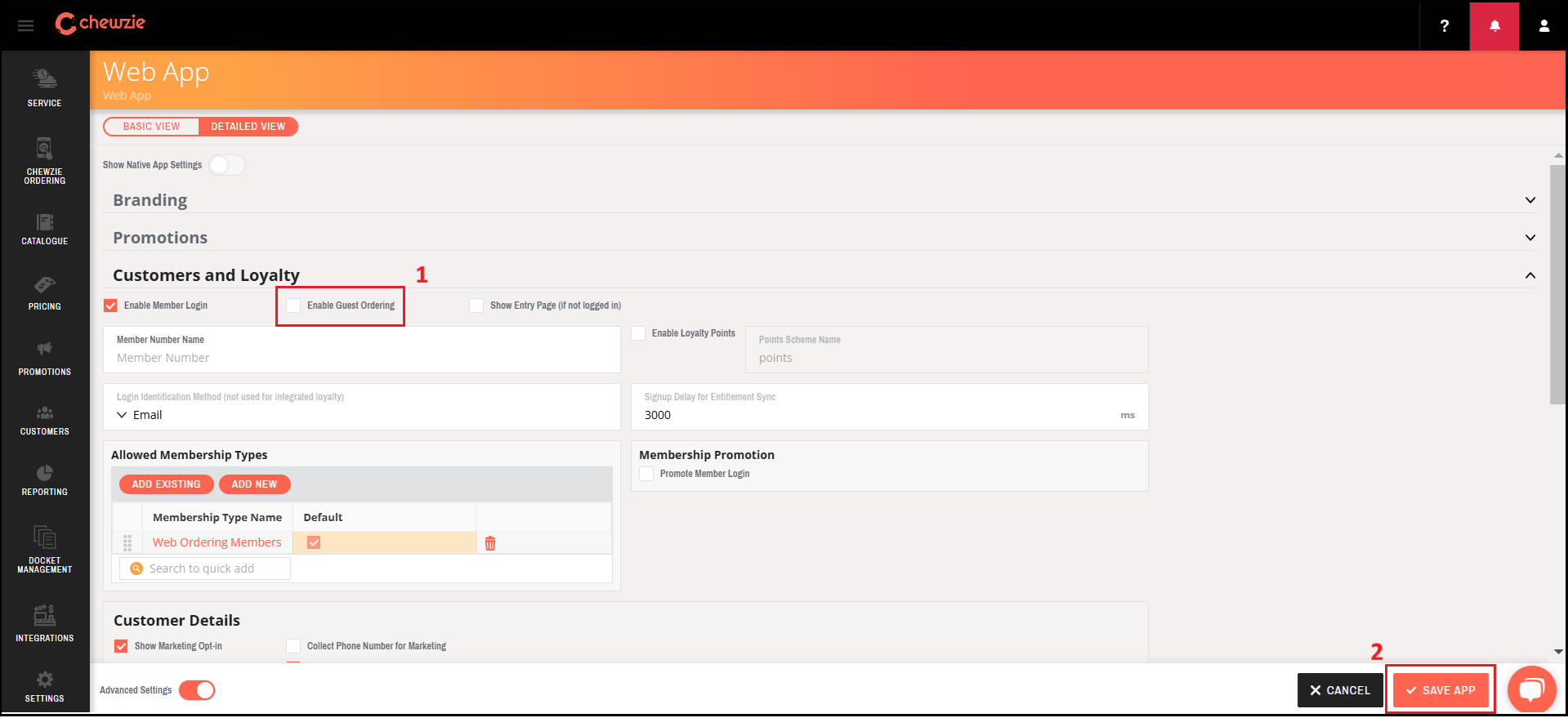
Task: Open the Pricing section
Action: [45, 294]
